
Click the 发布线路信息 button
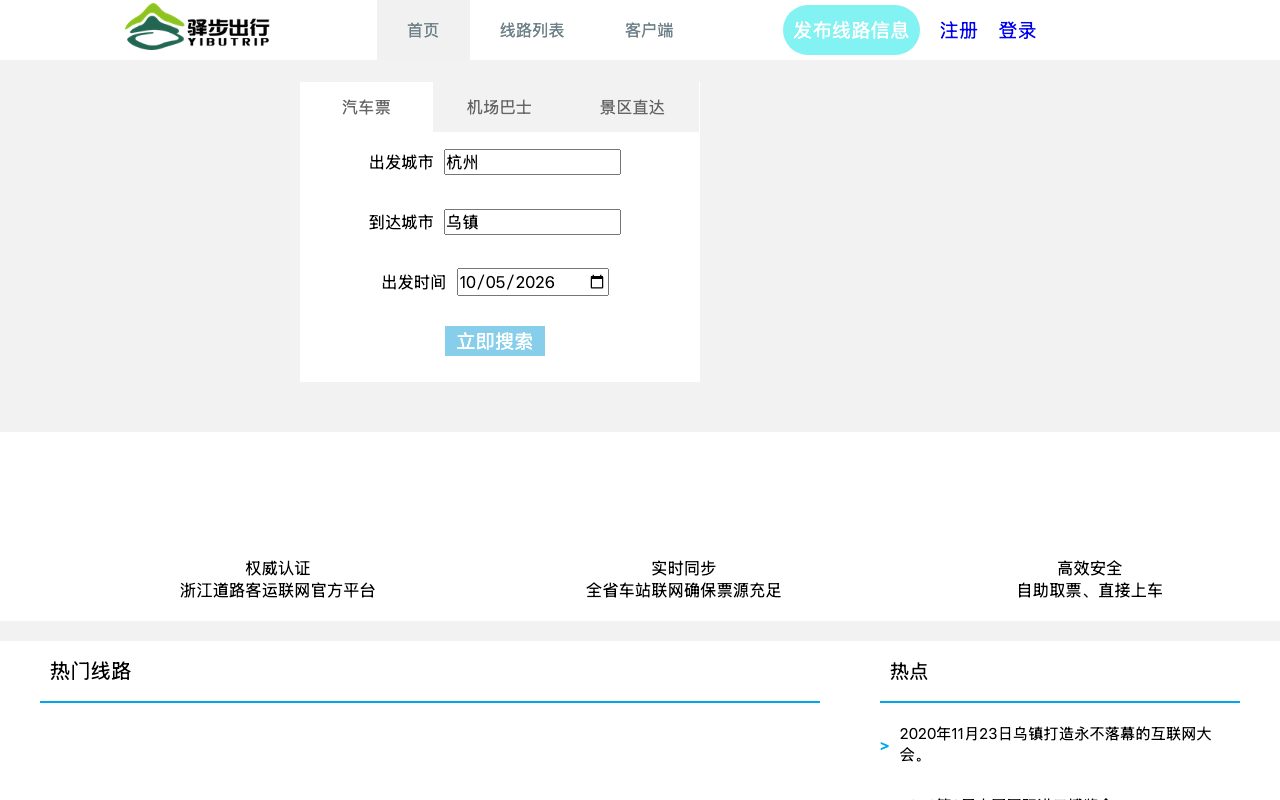click(x=851, y=30)
